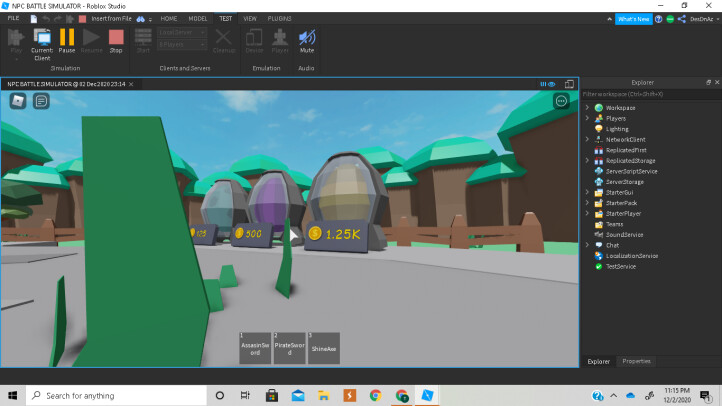Viewport: 722px width, 406px height.
Task: Select the ShineAxe hotbar slot
Action: tap(324, 348)
